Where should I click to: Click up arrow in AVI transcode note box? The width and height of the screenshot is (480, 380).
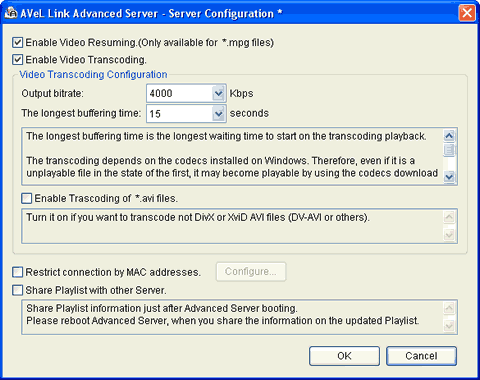tap(449, 217)
